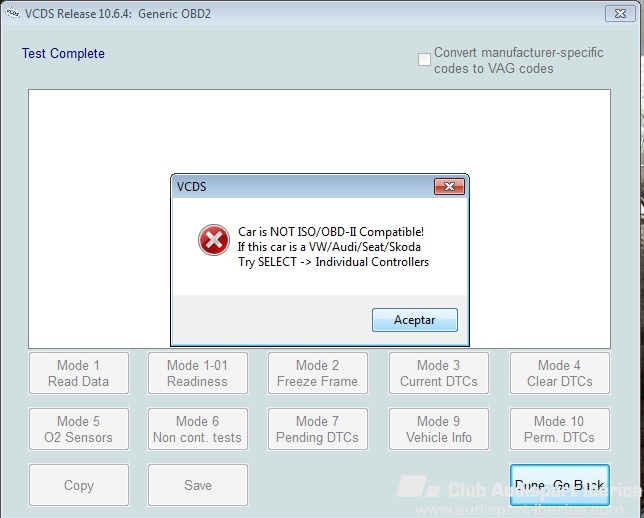Select Mode 4 Clear DTCs
The height and width of the screenshot is (518, 644).
tap(559, 373)
